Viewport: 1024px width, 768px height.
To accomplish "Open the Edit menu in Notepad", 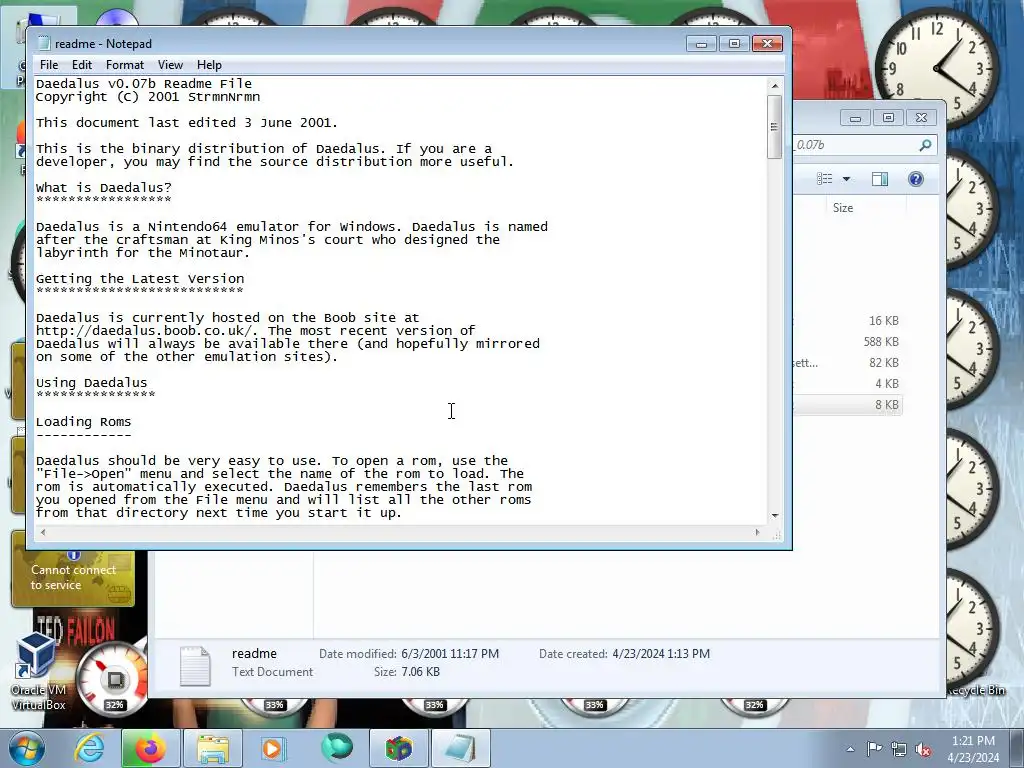I will (x=82, y=65).
